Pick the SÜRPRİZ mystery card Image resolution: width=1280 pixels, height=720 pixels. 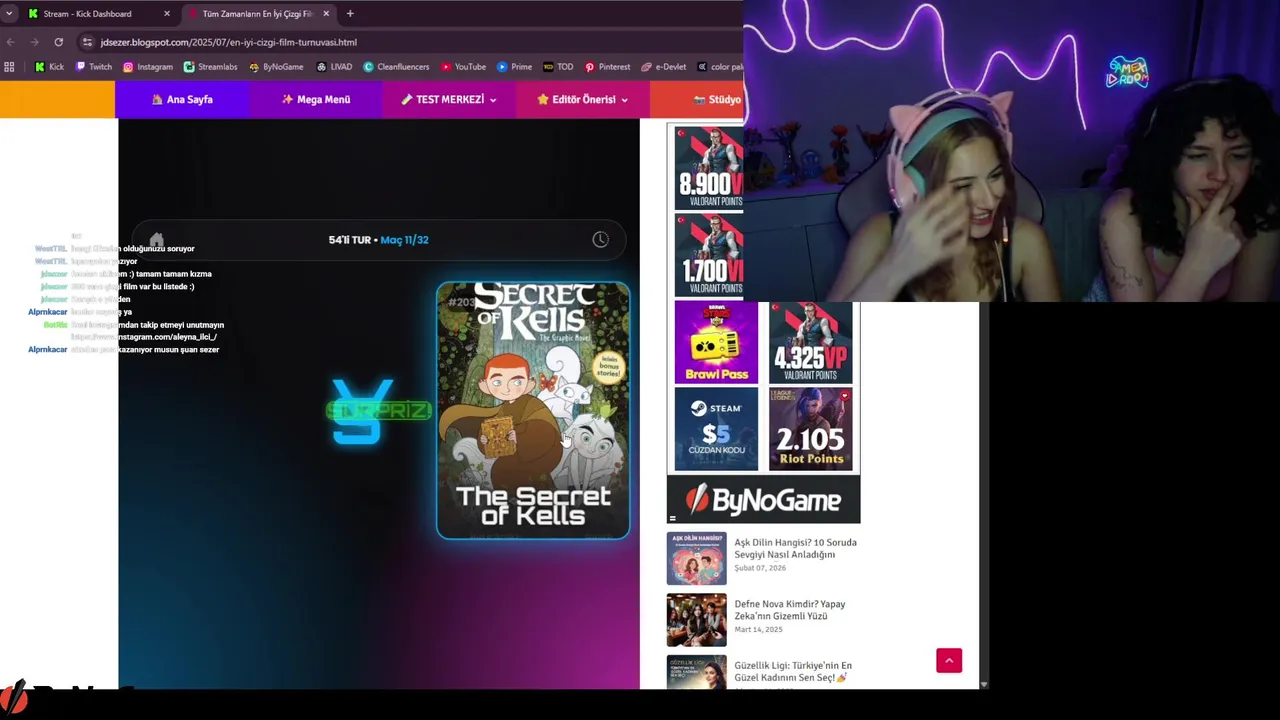pos(378,411)
